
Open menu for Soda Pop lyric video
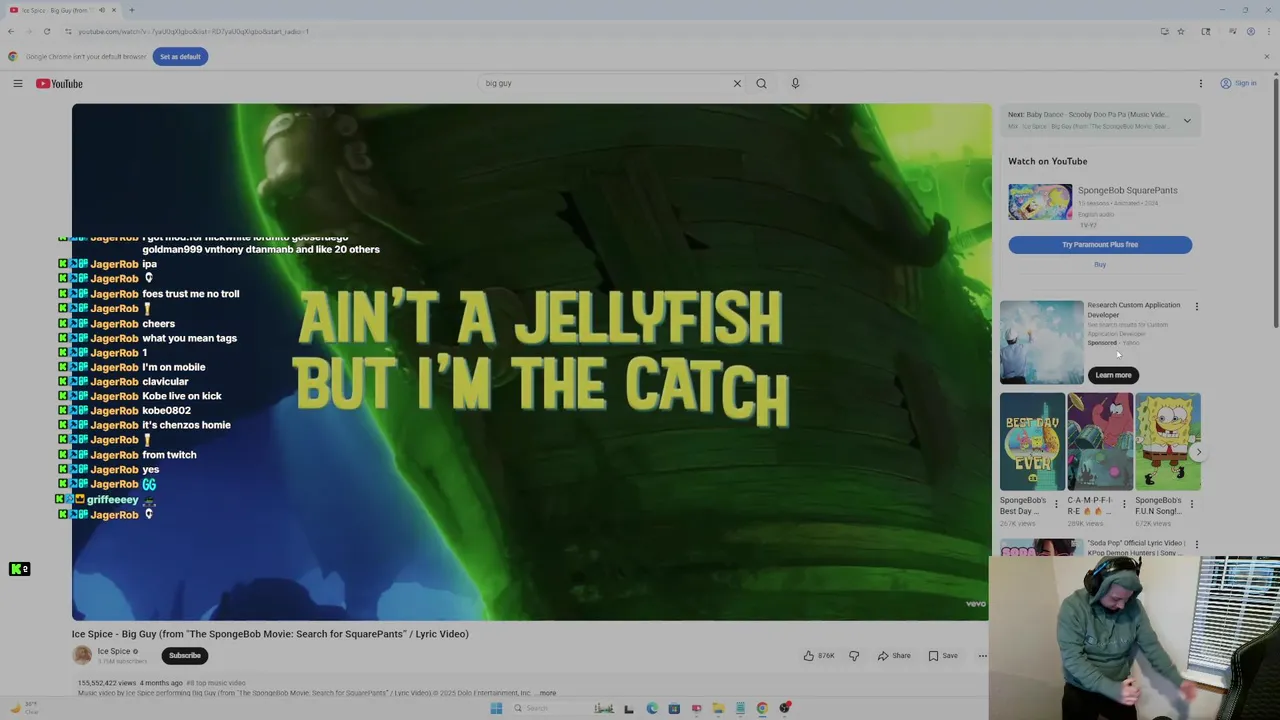(1196, 545)
